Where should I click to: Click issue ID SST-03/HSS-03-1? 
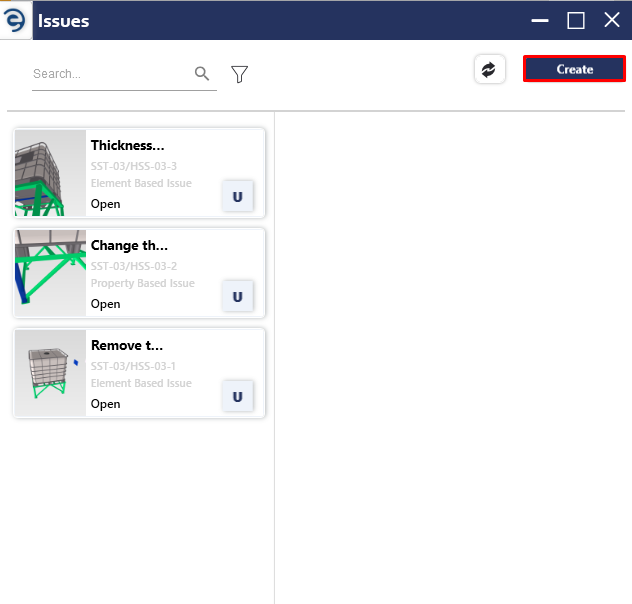[x=133, y=366]
